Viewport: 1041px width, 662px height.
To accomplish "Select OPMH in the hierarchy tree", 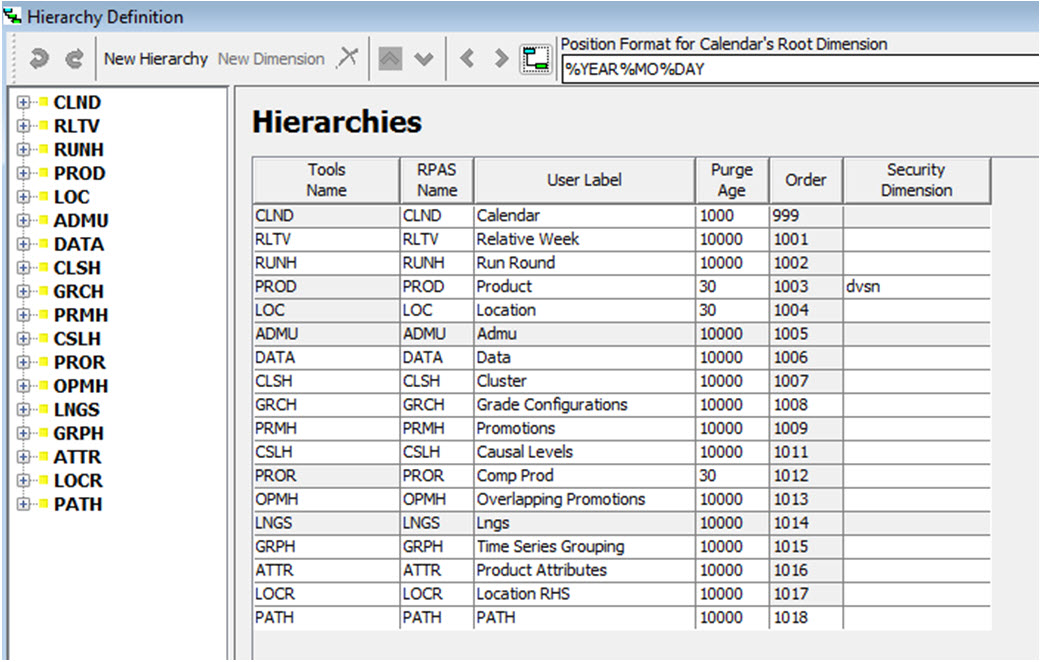I will pyautogui.click(x=81, y=386).
